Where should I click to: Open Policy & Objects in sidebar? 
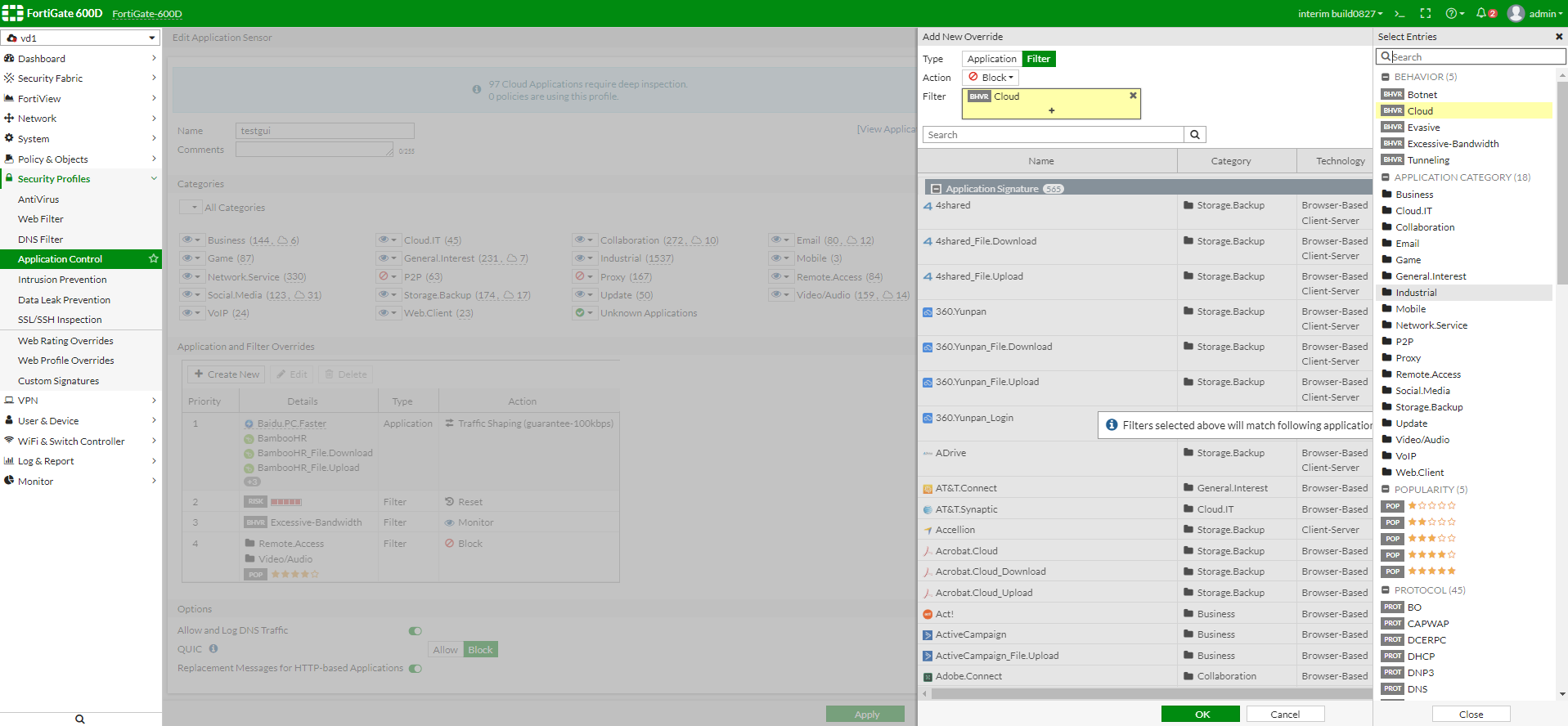point(80,159)
